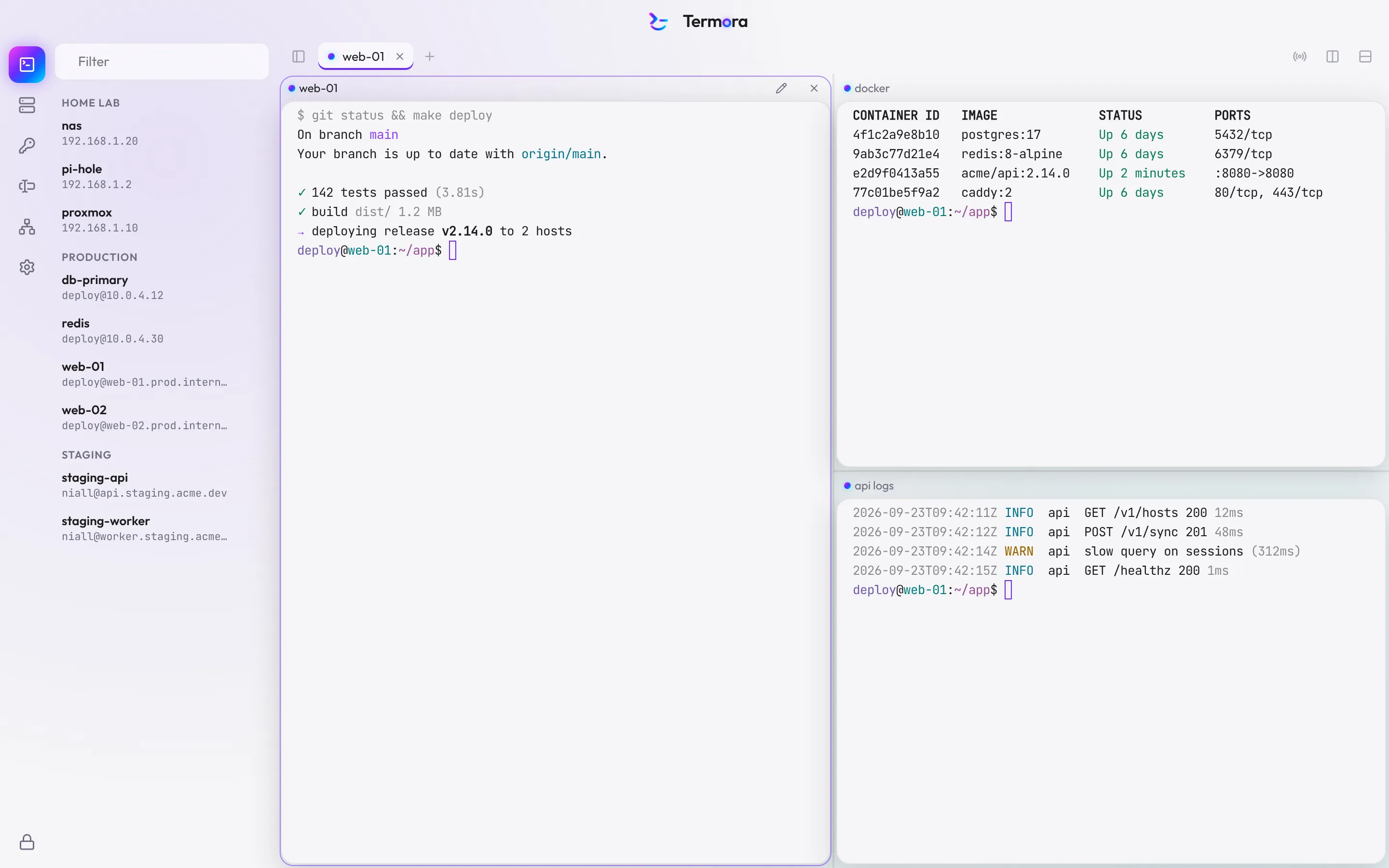Viewport: 1389px width, 868px height.
Task: Click image 'redis:8-alpine' in docker pane
Action: click(1011, 154)
